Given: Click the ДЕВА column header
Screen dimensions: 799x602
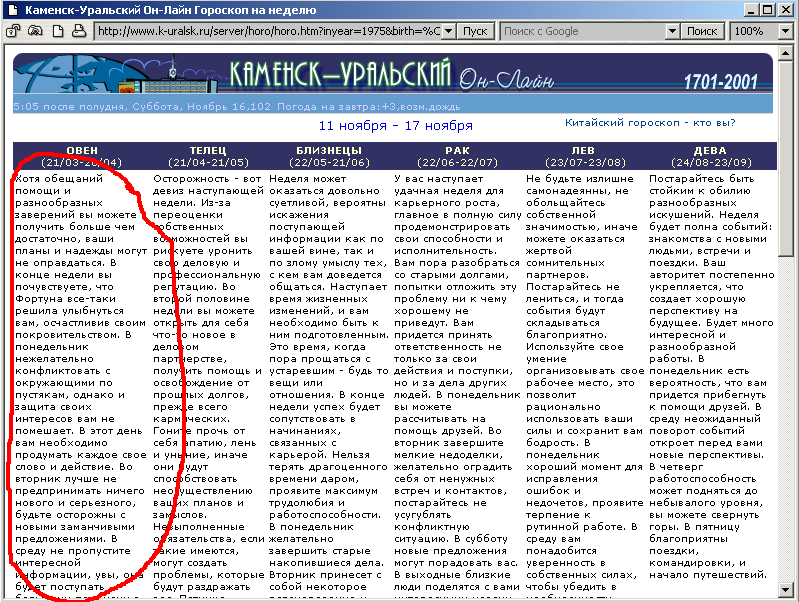Looking at the screenshot, I should (x=710, y=150).
